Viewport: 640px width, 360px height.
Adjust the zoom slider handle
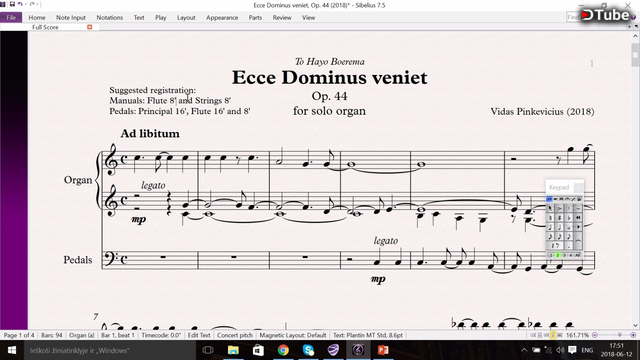620,335
